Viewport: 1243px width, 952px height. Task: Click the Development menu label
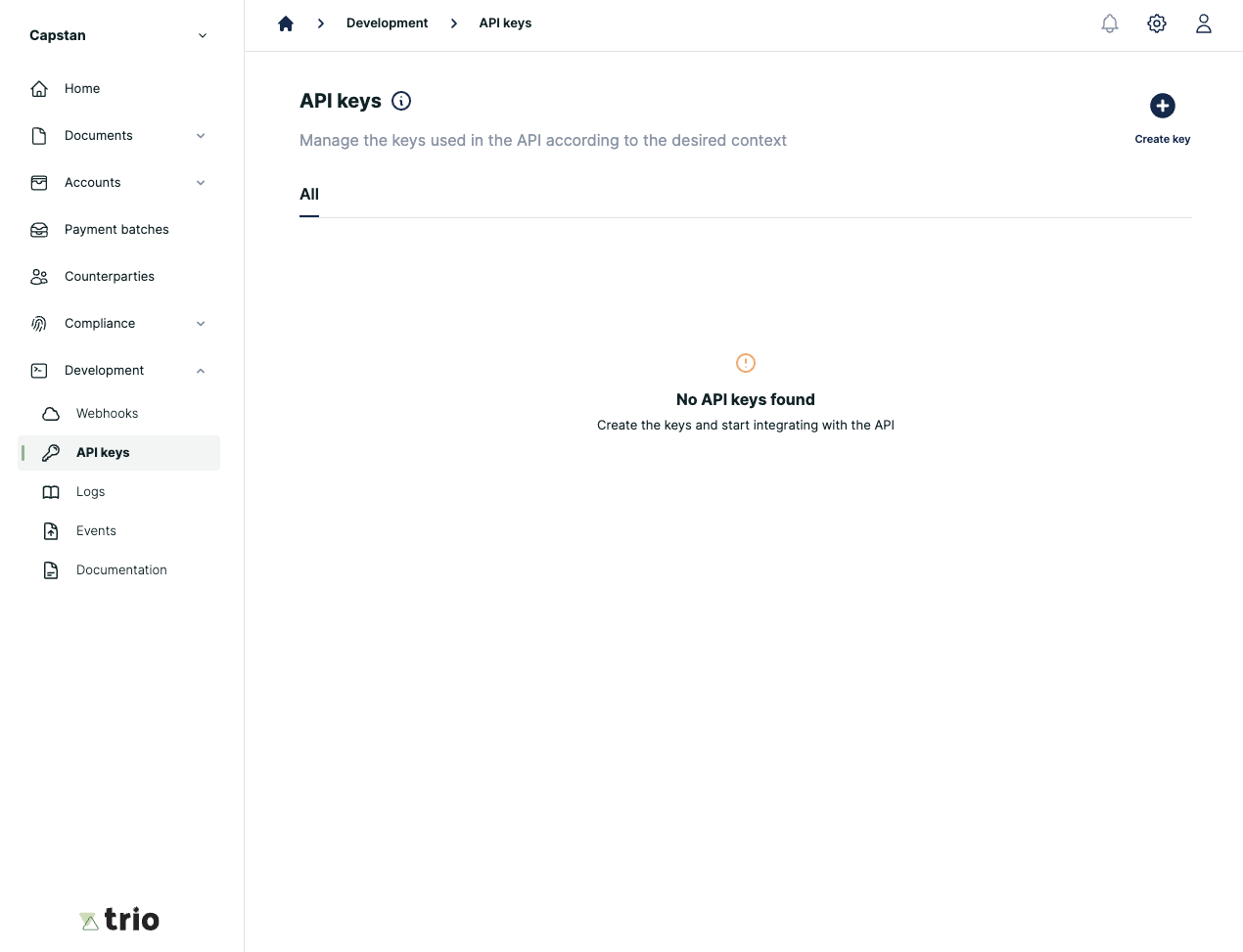click(x=104, y=371)
